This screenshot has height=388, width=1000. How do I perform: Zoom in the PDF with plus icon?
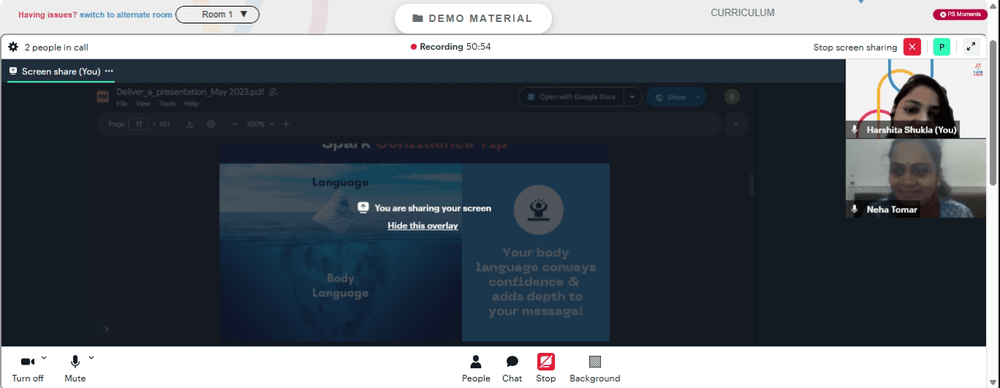286,124
